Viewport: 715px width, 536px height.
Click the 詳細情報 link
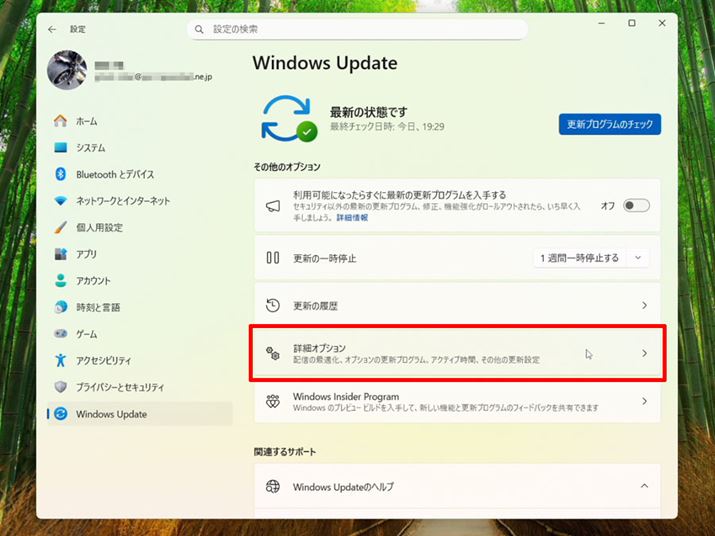tap(352, 218)
